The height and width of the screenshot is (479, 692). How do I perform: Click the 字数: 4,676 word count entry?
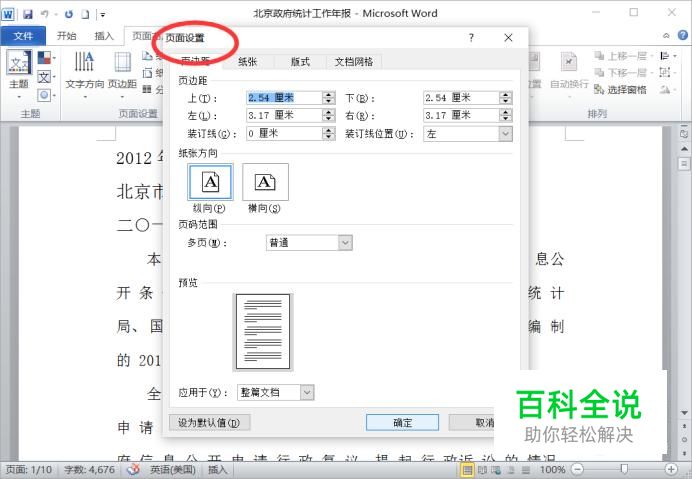(90, 470)
